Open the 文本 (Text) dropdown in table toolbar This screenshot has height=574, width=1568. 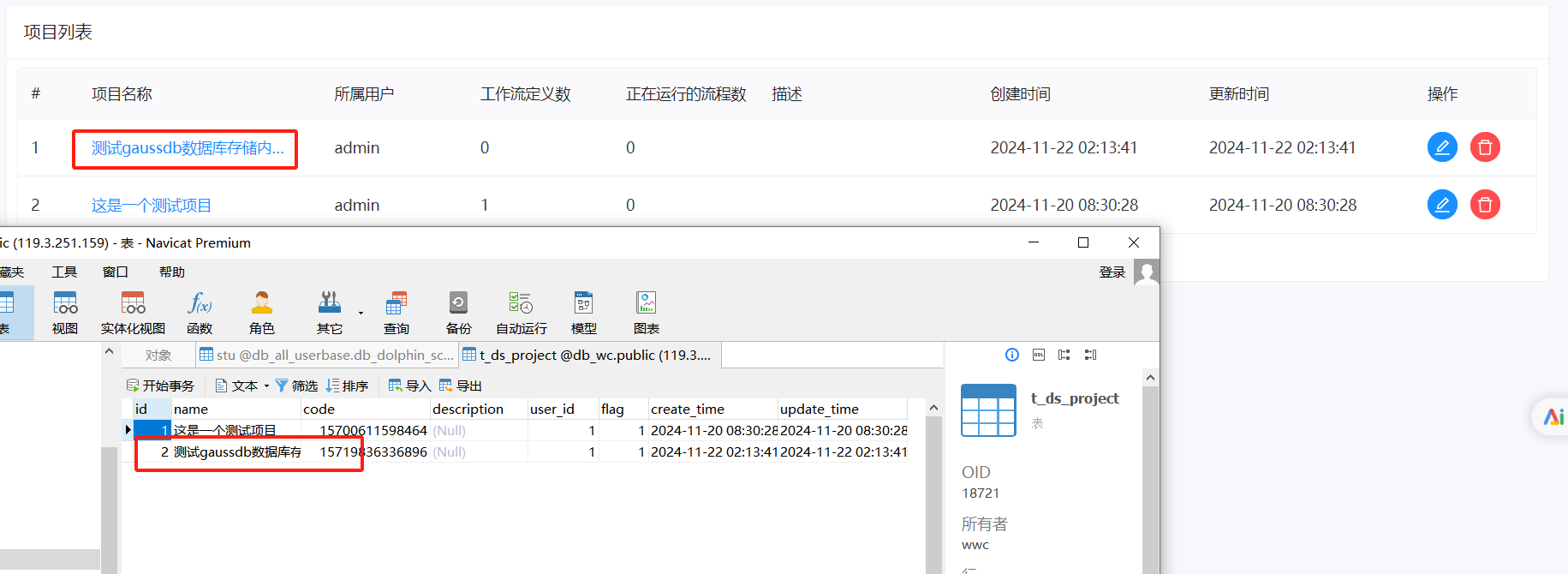pos(242,386)
